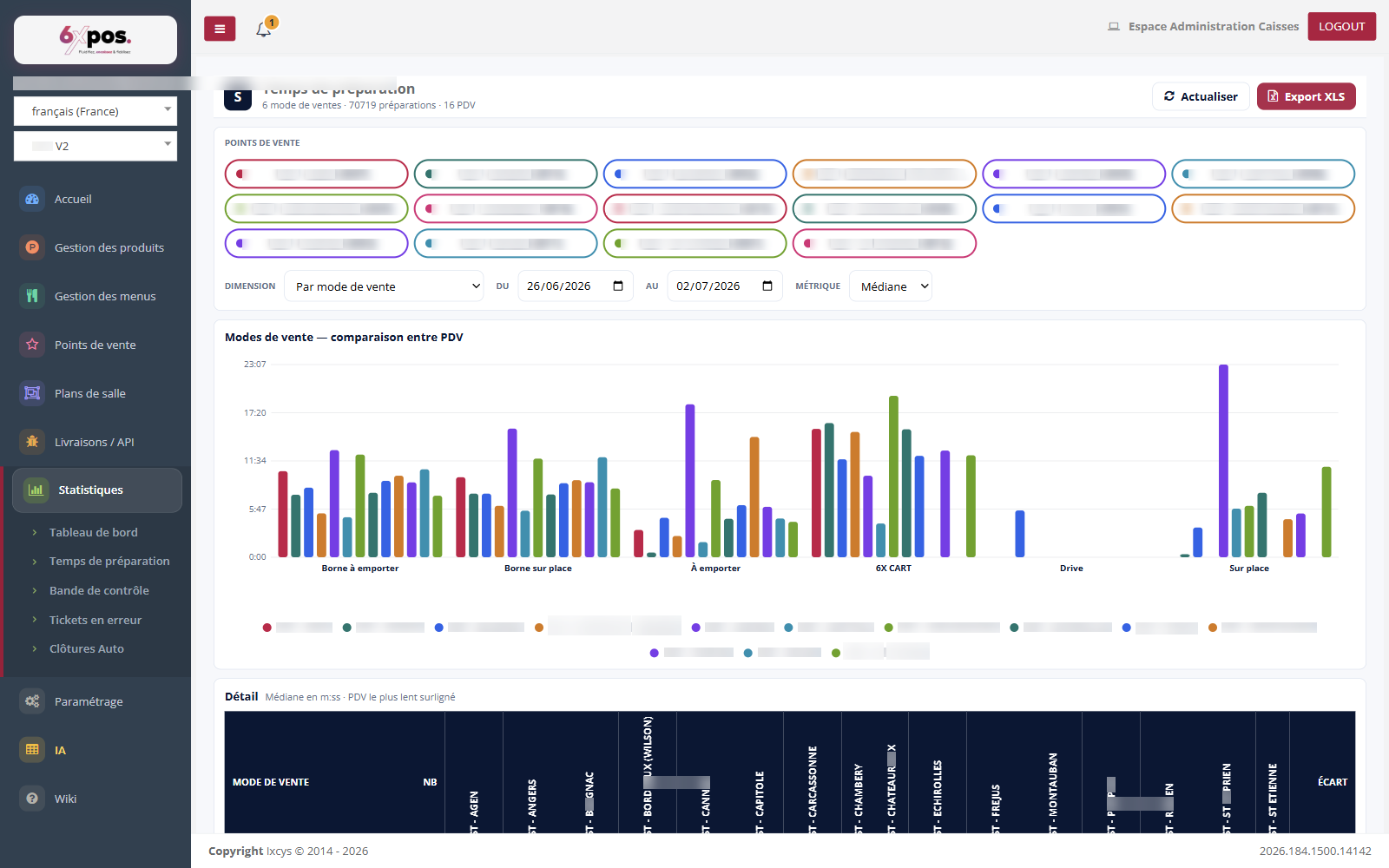Open the notifications bell icon
The width and height of the screenshot is (1389, 868).
click(x=264, y=29)
